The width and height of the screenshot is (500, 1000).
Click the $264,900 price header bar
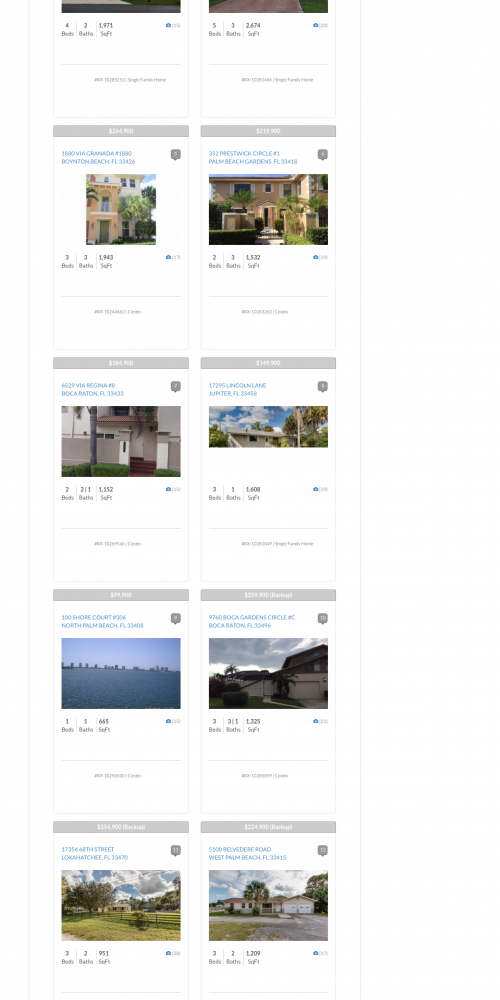121,131
